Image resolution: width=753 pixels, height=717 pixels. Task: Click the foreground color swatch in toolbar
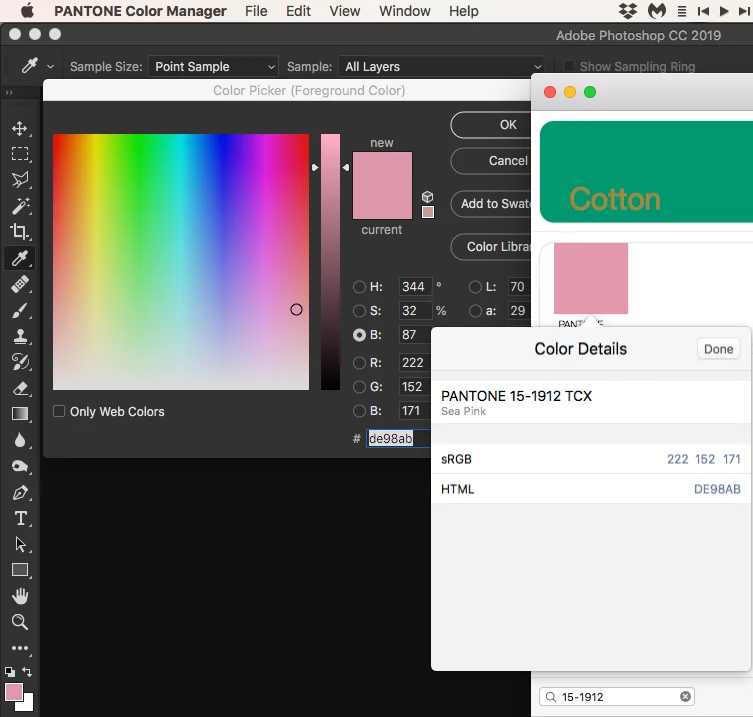[13, 692]
